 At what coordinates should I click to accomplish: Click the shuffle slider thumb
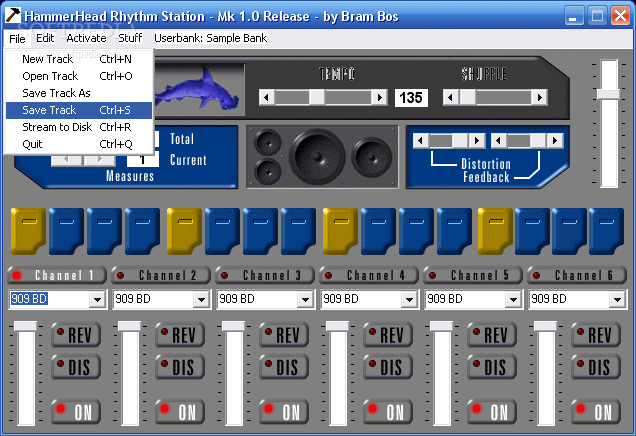click(467, 98)
